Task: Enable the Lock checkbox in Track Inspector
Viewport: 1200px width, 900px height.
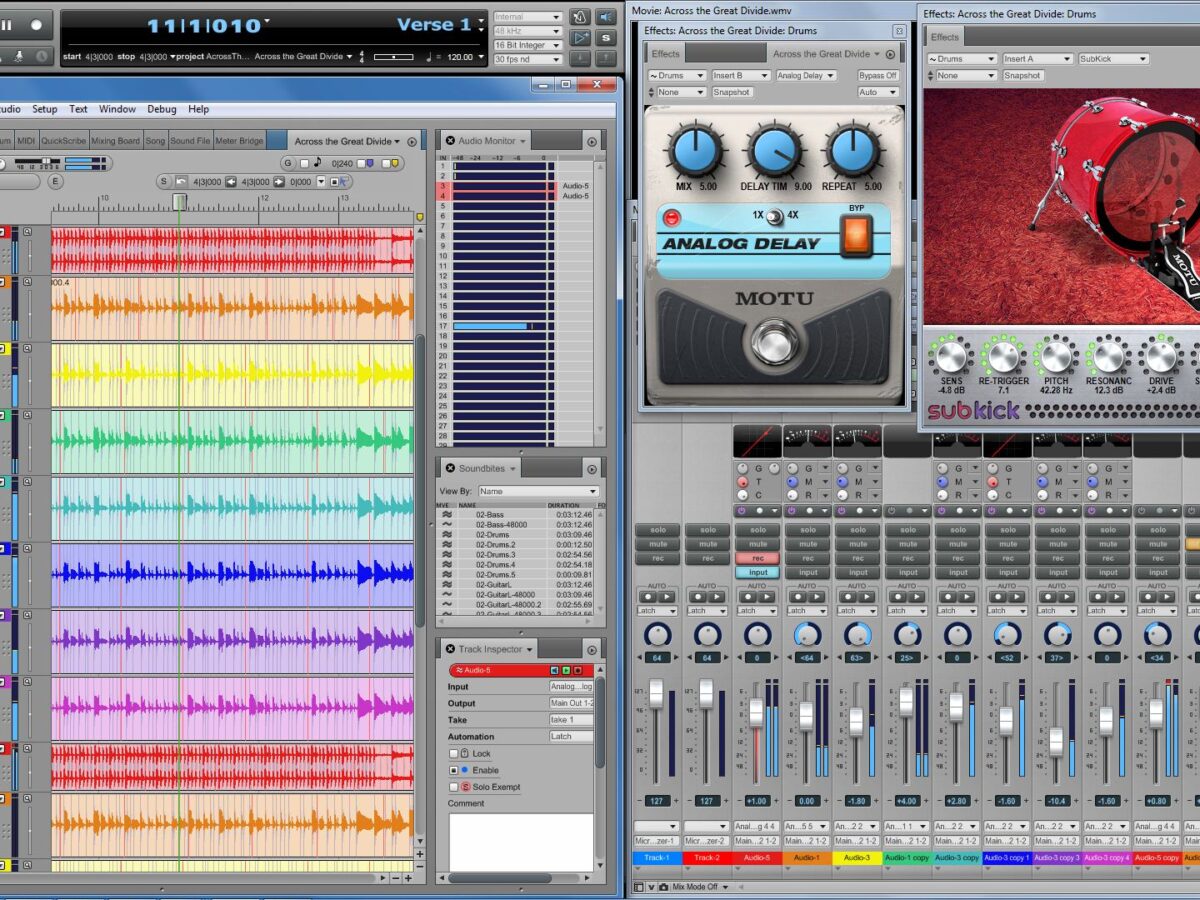Action: 454,753
